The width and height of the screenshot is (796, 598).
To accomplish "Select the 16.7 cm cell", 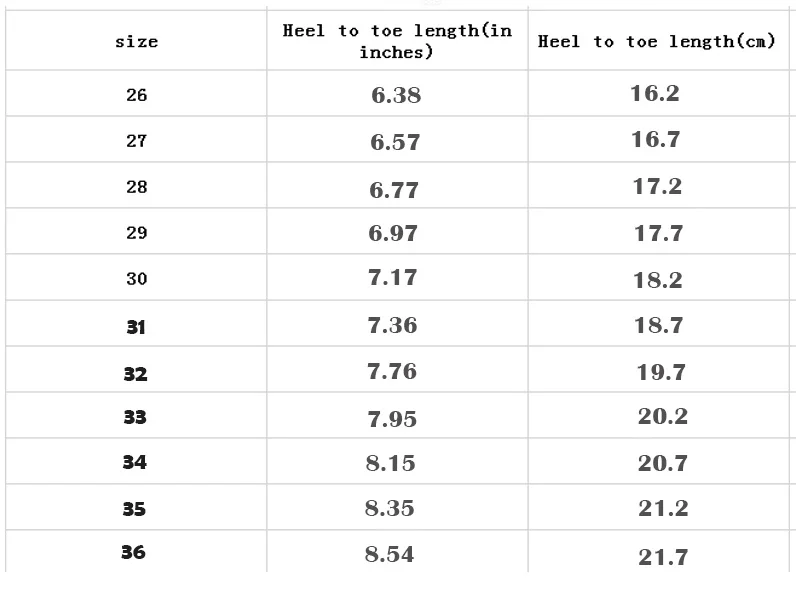I will (656, 140).
